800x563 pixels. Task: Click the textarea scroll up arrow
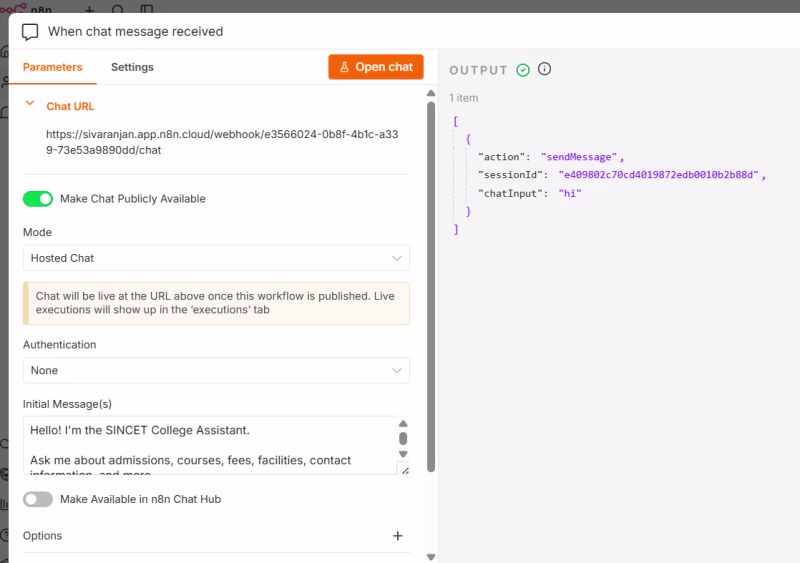coord(403,423)
